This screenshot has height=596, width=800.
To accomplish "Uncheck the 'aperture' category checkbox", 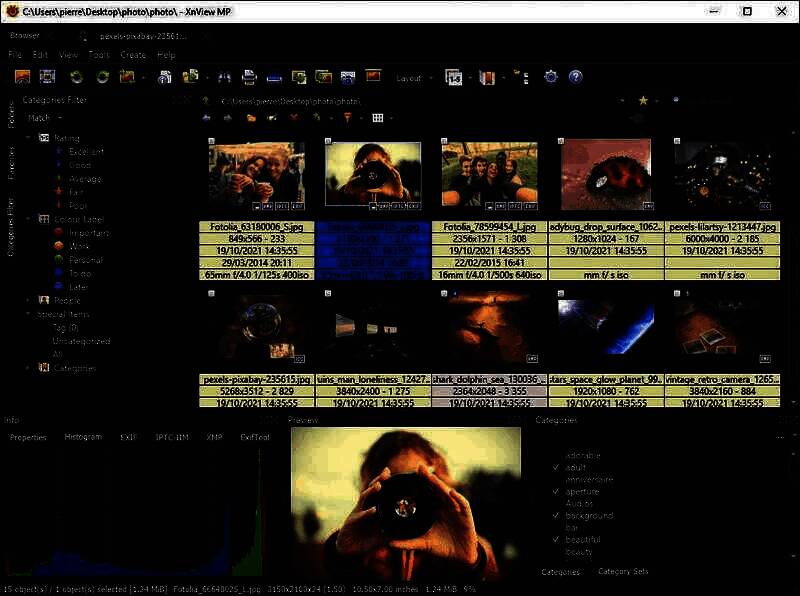I will click(x=556, y=492).
